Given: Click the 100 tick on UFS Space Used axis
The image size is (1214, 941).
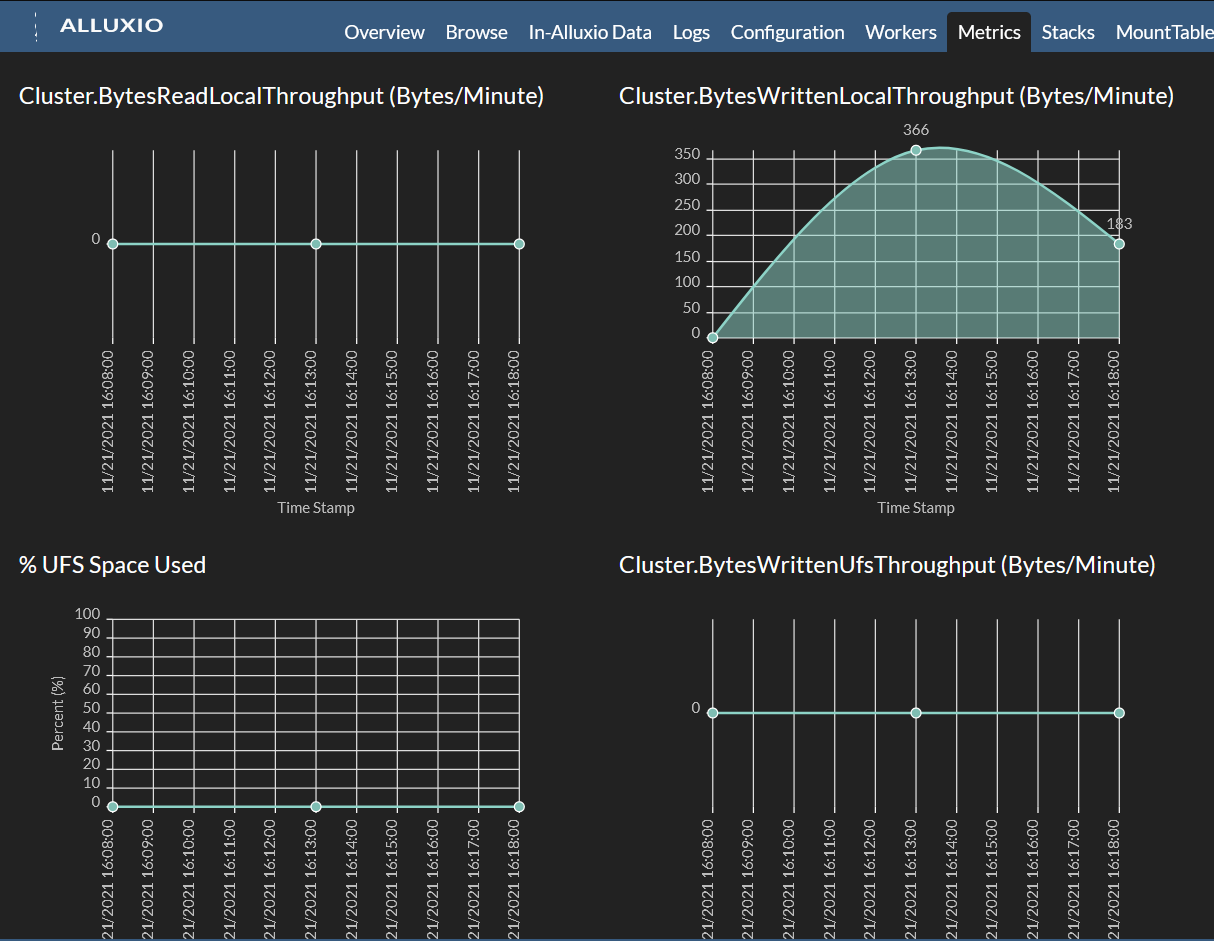Looking at the screenshot, I should tap(88, 614).
